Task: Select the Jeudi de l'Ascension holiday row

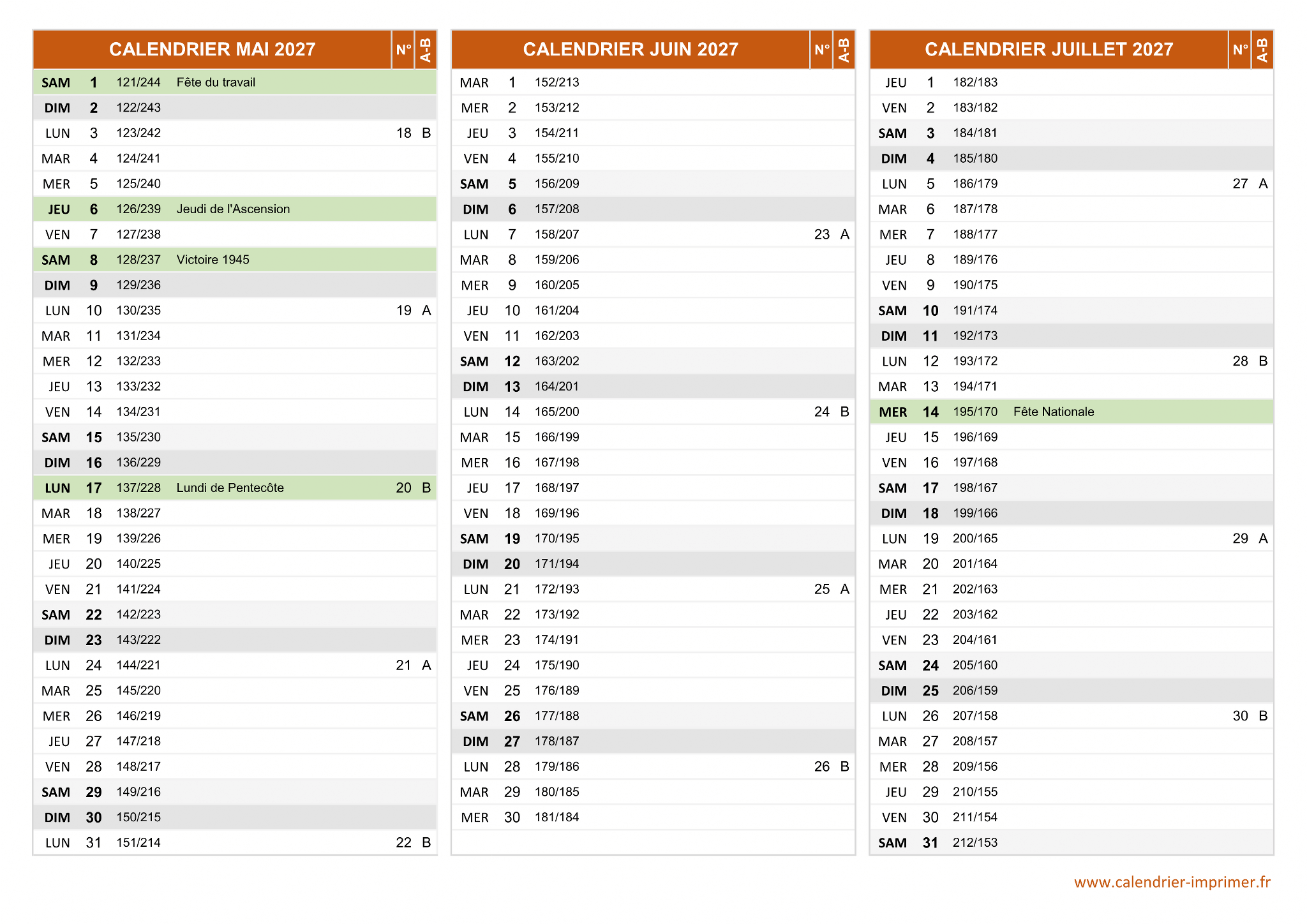Action: [233, 209]
